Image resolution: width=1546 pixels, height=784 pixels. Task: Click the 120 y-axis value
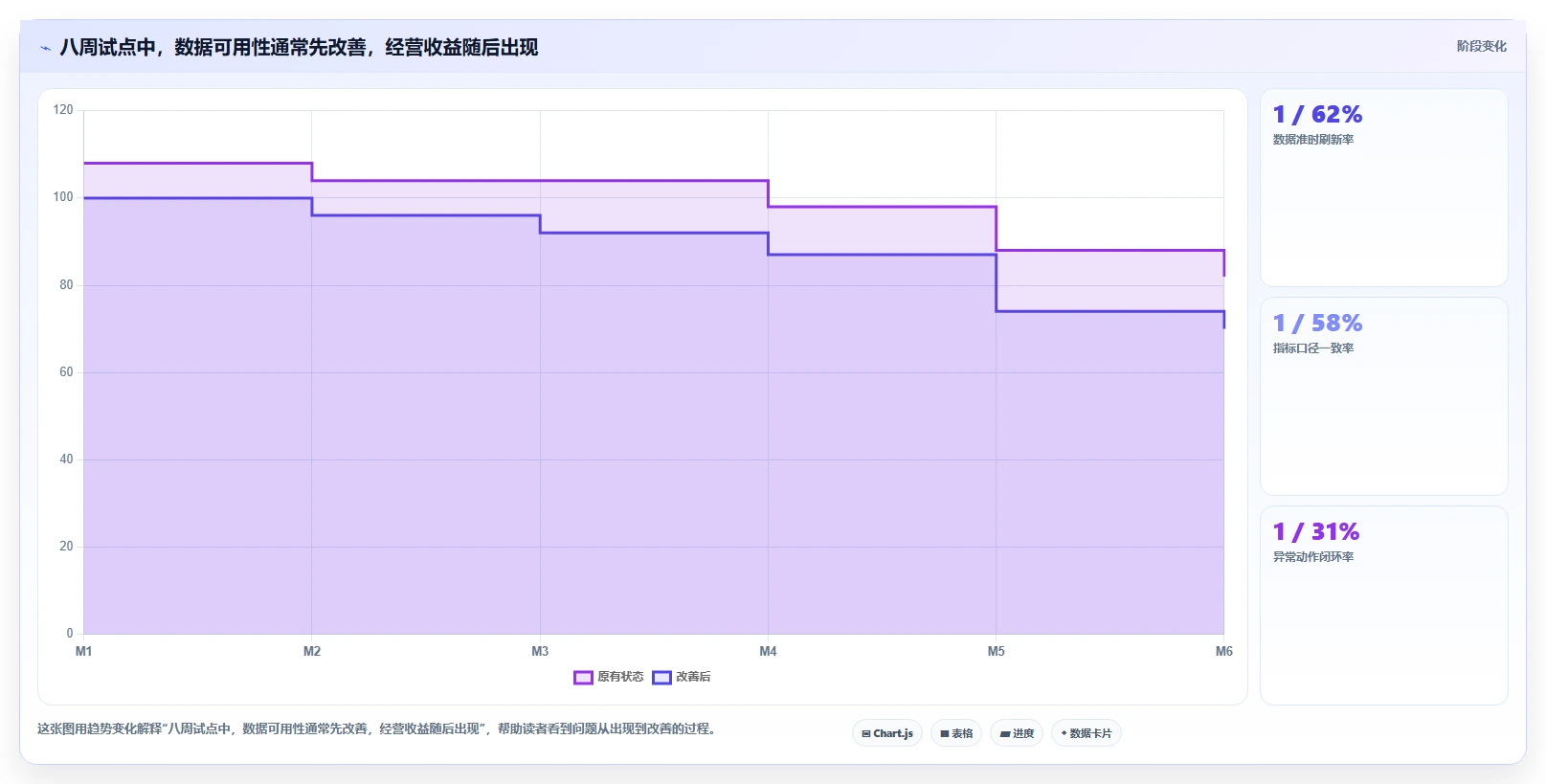pyautogui.click(x=63, y=110)
